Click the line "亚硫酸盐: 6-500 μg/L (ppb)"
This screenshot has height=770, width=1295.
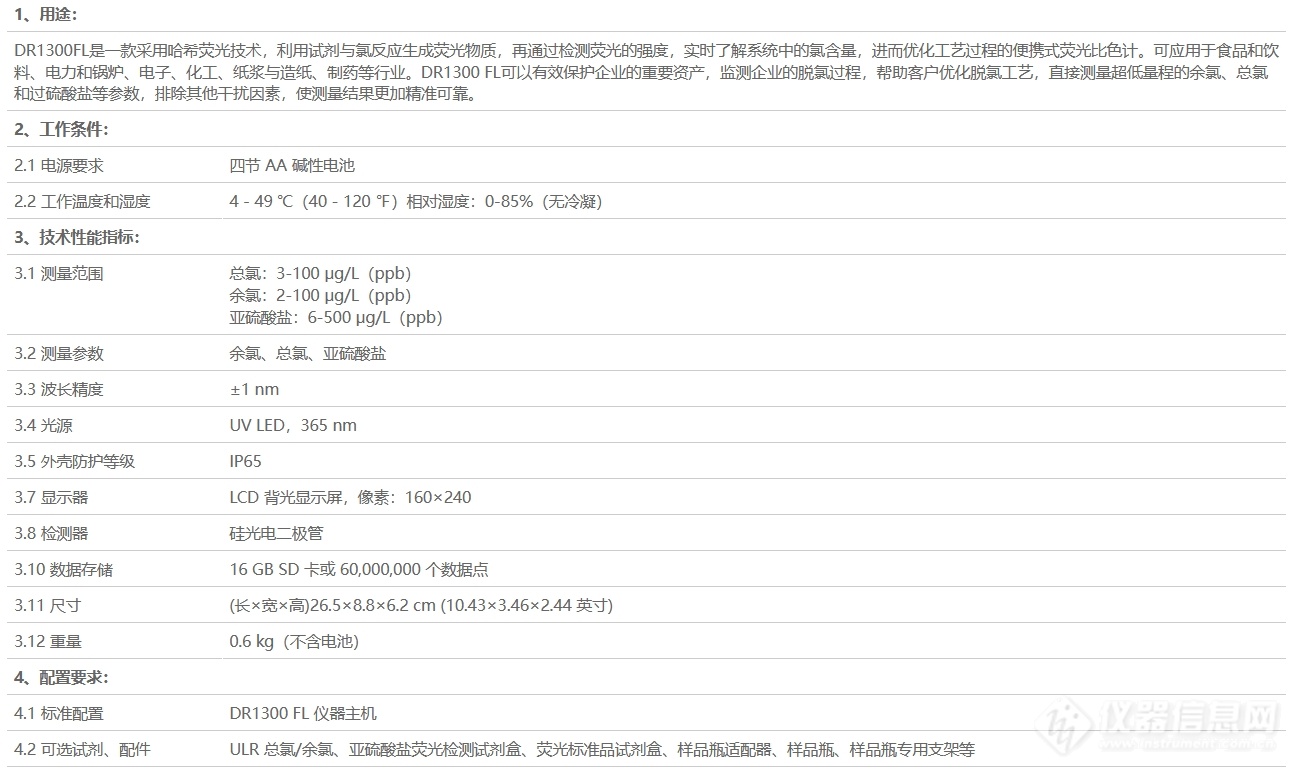[x=336, y=317]
